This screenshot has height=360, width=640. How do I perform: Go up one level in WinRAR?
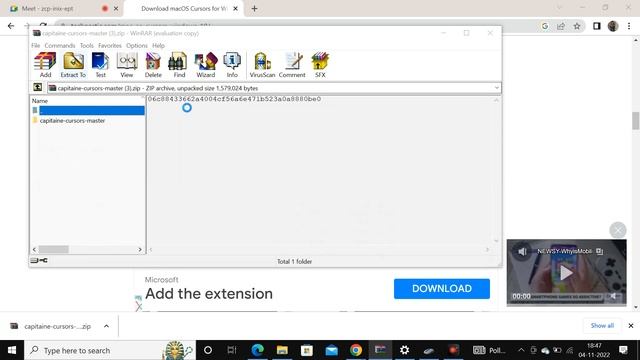coord(38,87)
